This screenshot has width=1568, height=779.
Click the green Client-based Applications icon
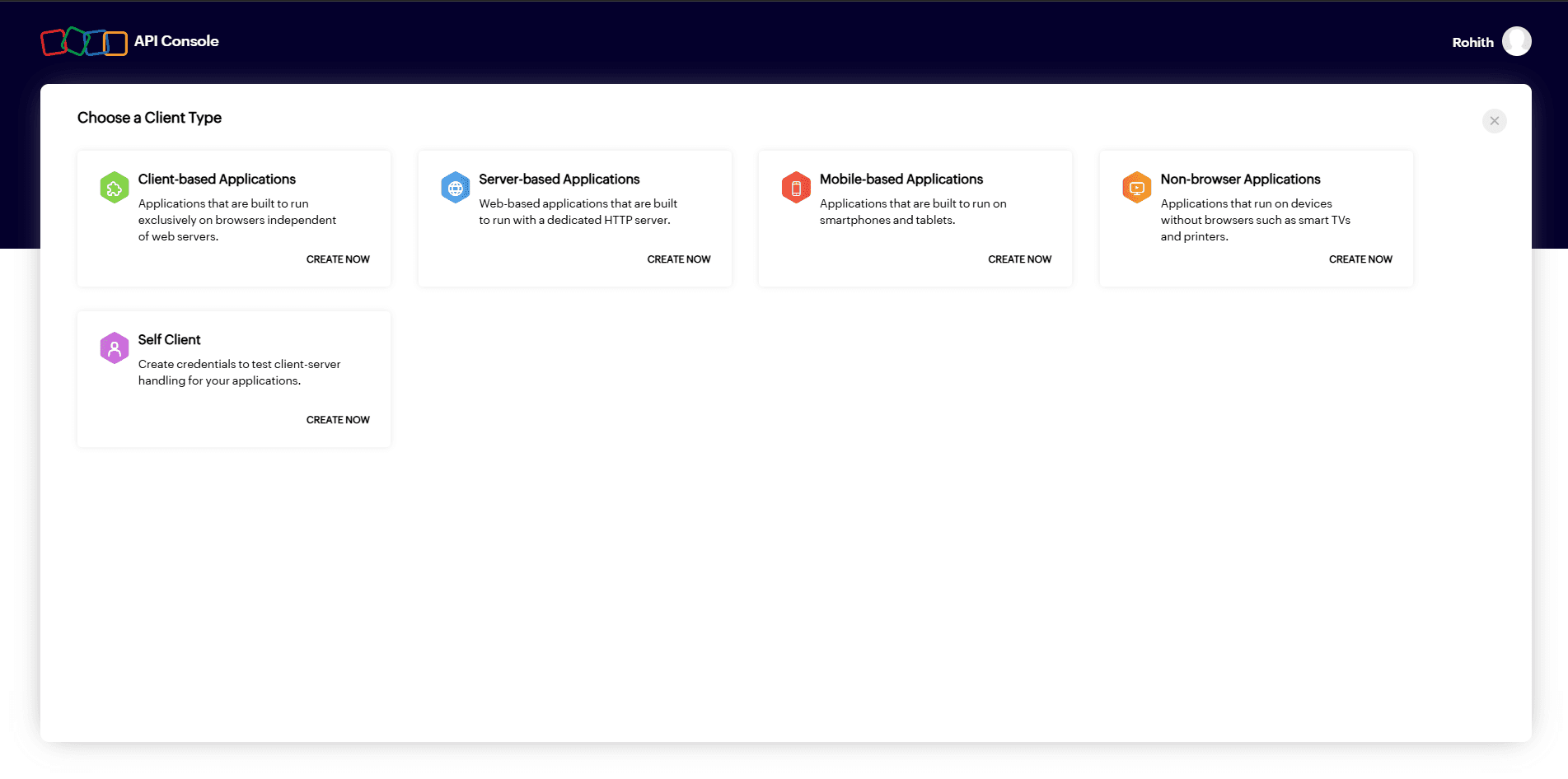pos(115,188)
